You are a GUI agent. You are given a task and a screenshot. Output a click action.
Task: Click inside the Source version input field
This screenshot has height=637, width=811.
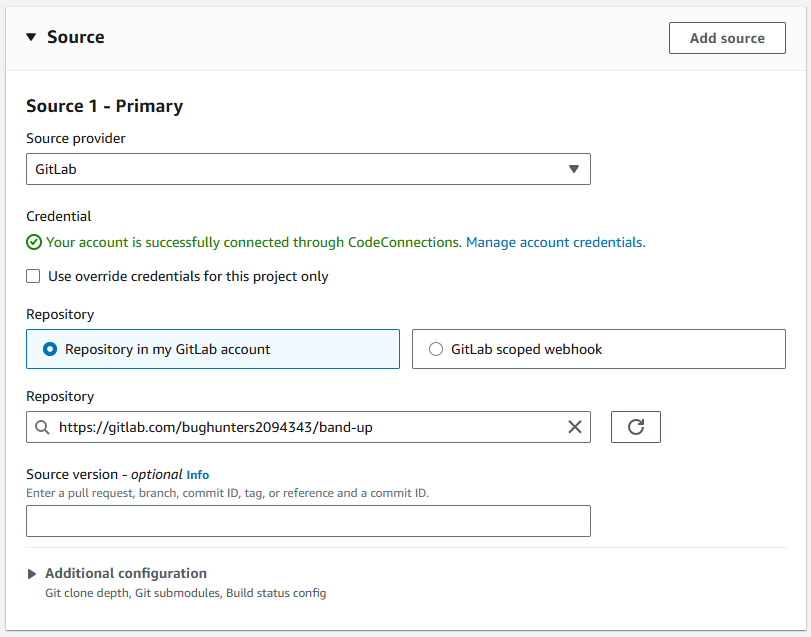pyautogui.click(x=308, y=520)
